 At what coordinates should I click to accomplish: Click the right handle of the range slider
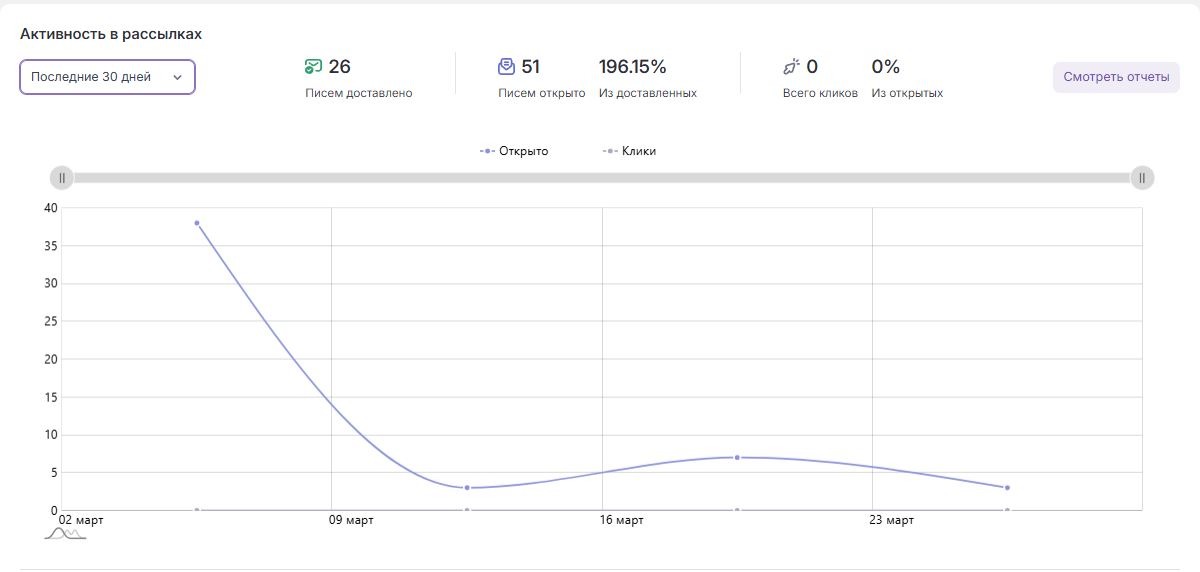point(1142,178)
